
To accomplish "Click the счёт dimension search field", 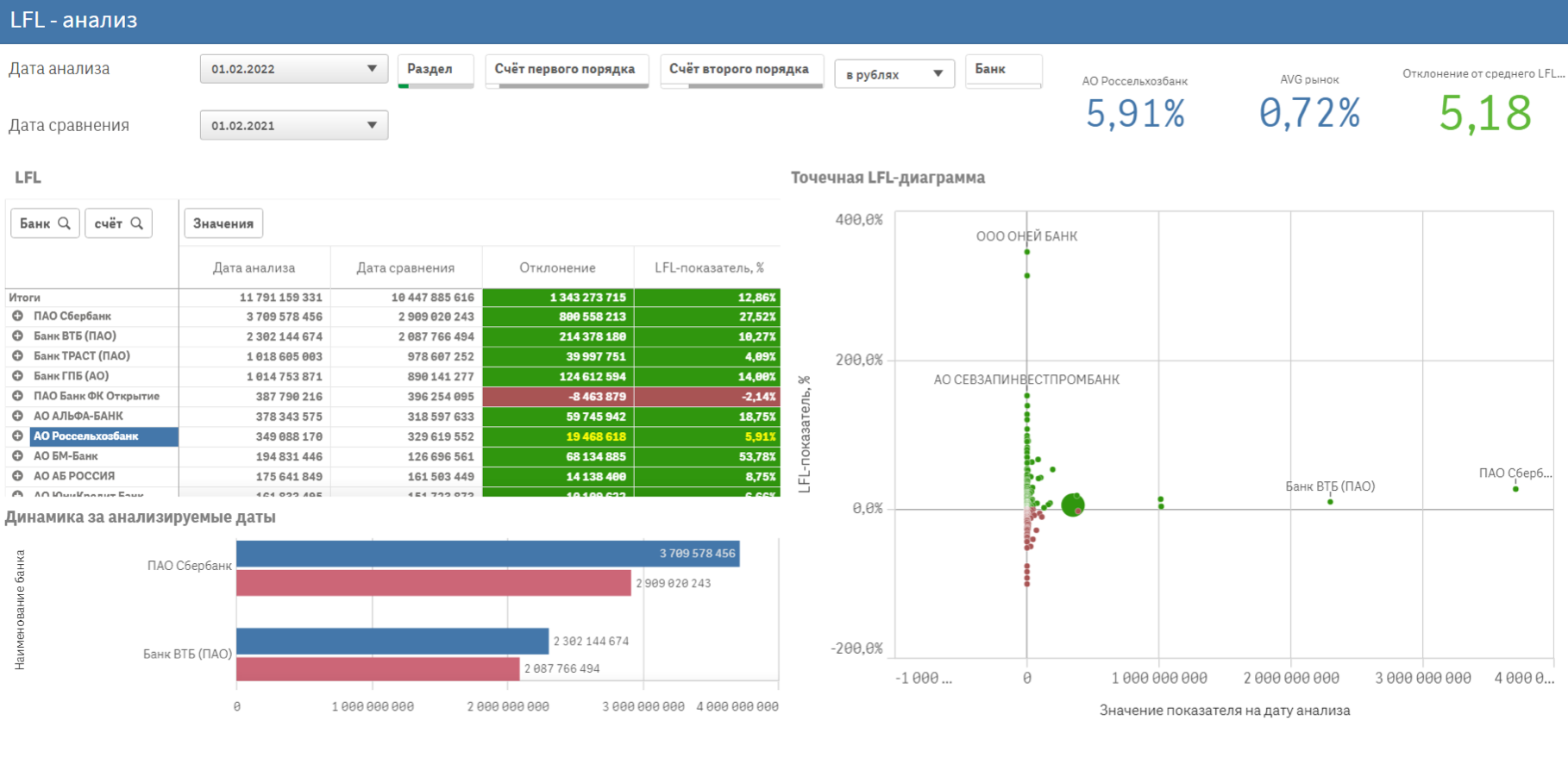I will (x=119, y=223).
